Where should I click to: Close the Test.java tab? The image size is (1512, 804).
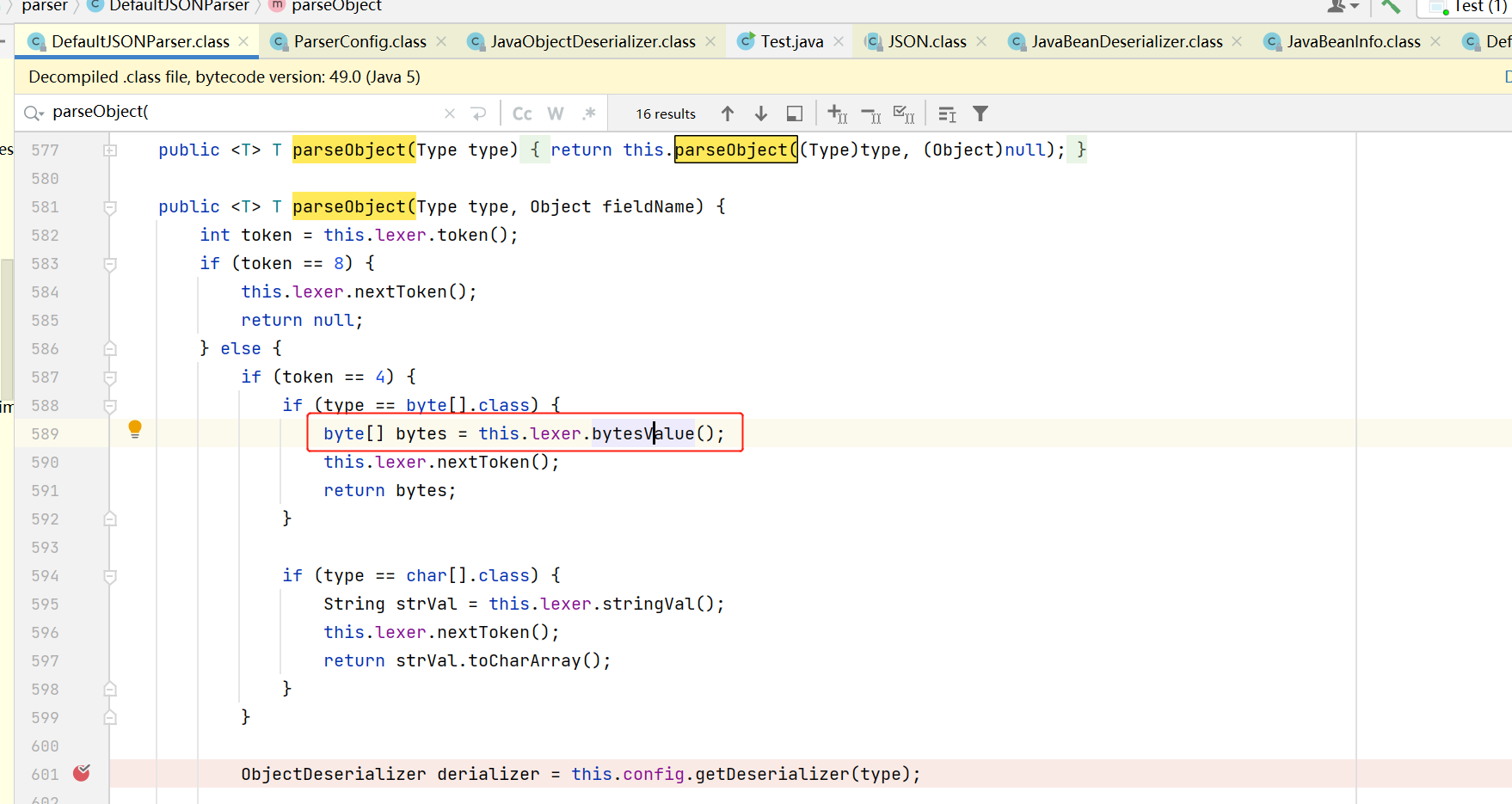[839, 41]
